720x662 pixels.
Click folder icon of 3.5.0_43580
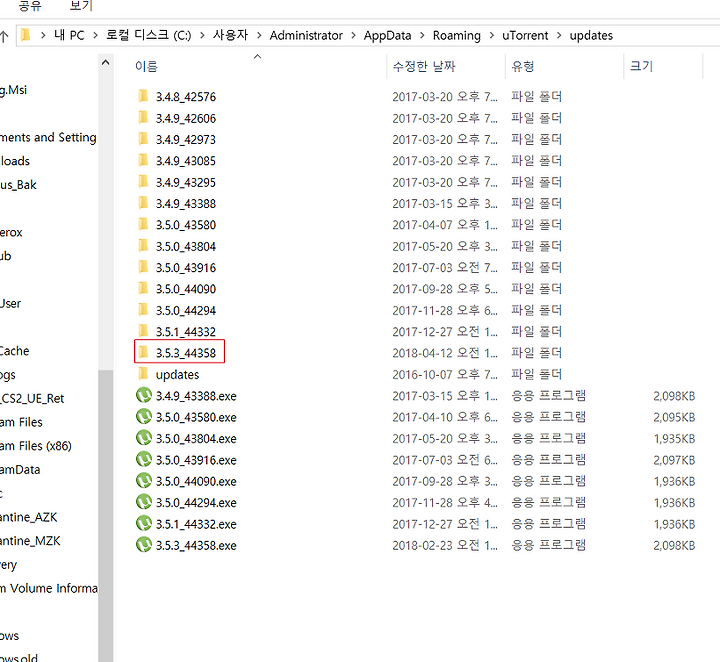(x=143, y=224)
